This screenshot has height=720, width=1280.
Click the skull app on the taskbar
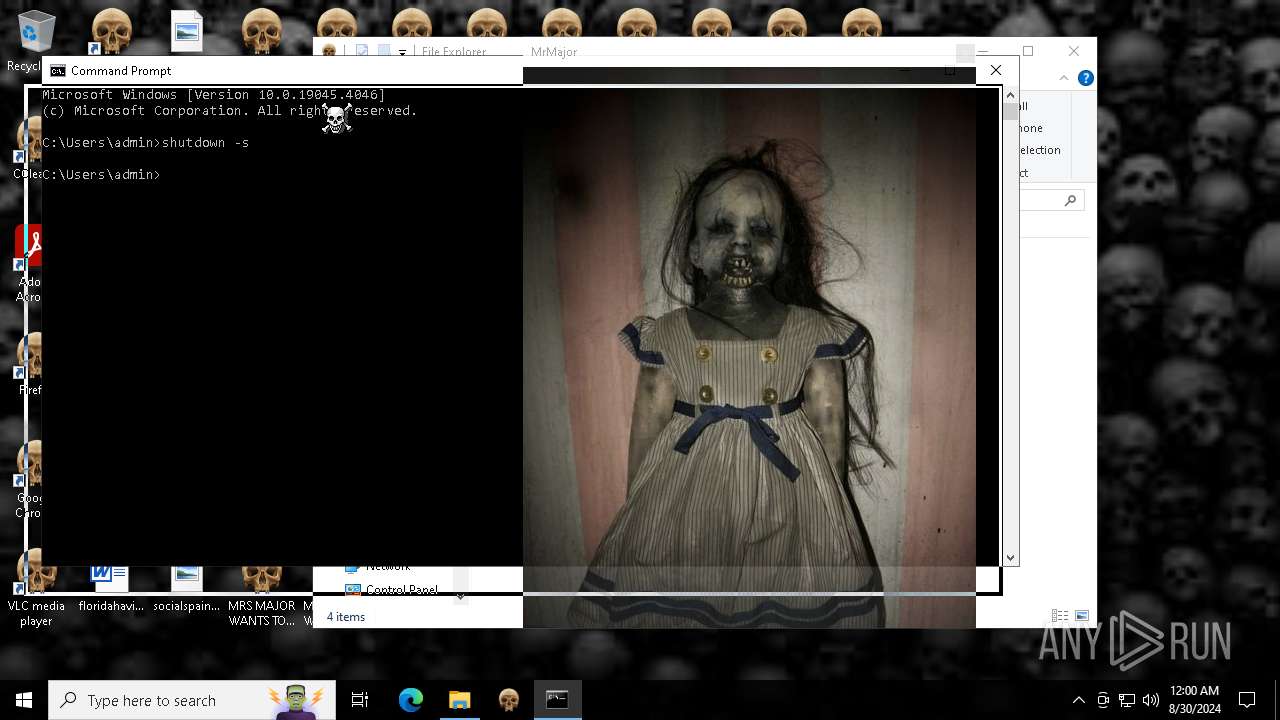pyautogui.click(x=508, y=700)
